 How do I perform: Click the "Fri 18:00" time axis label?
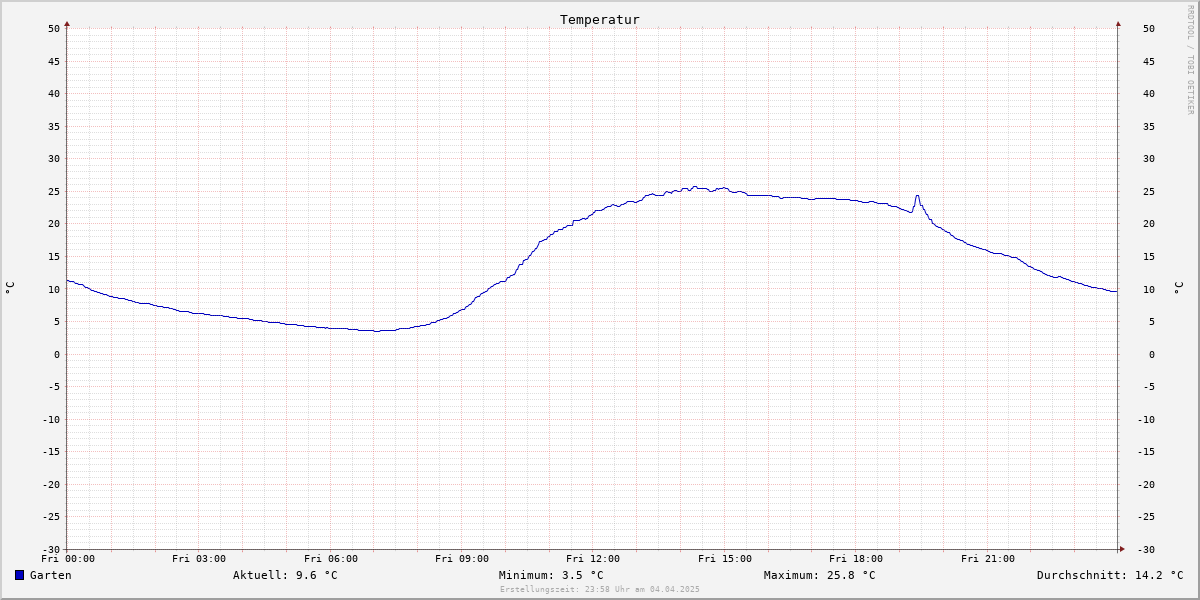(x=856, y=559)
